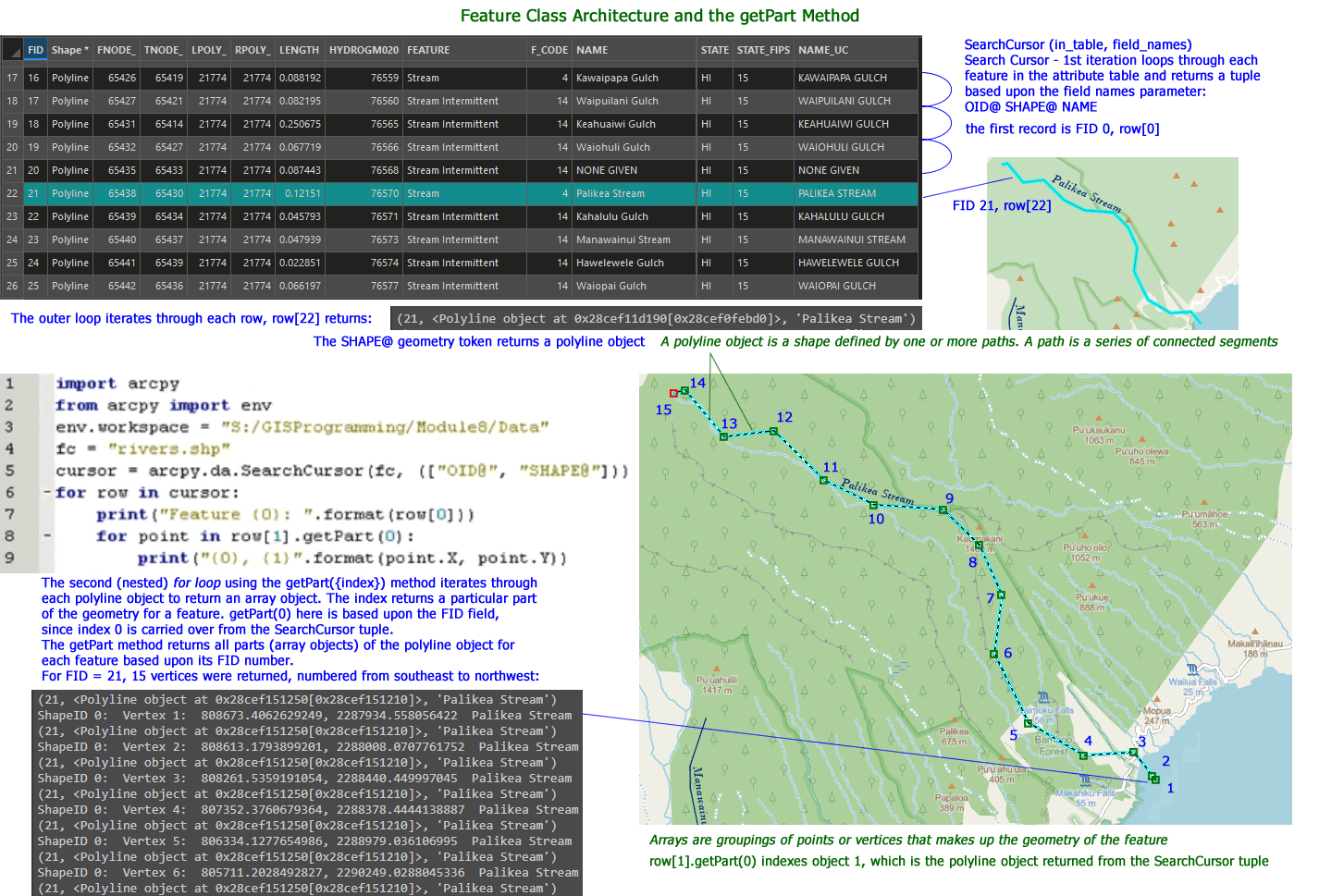Click the STATE_FIPS column header
The image size is (1319, 896).
763,50
